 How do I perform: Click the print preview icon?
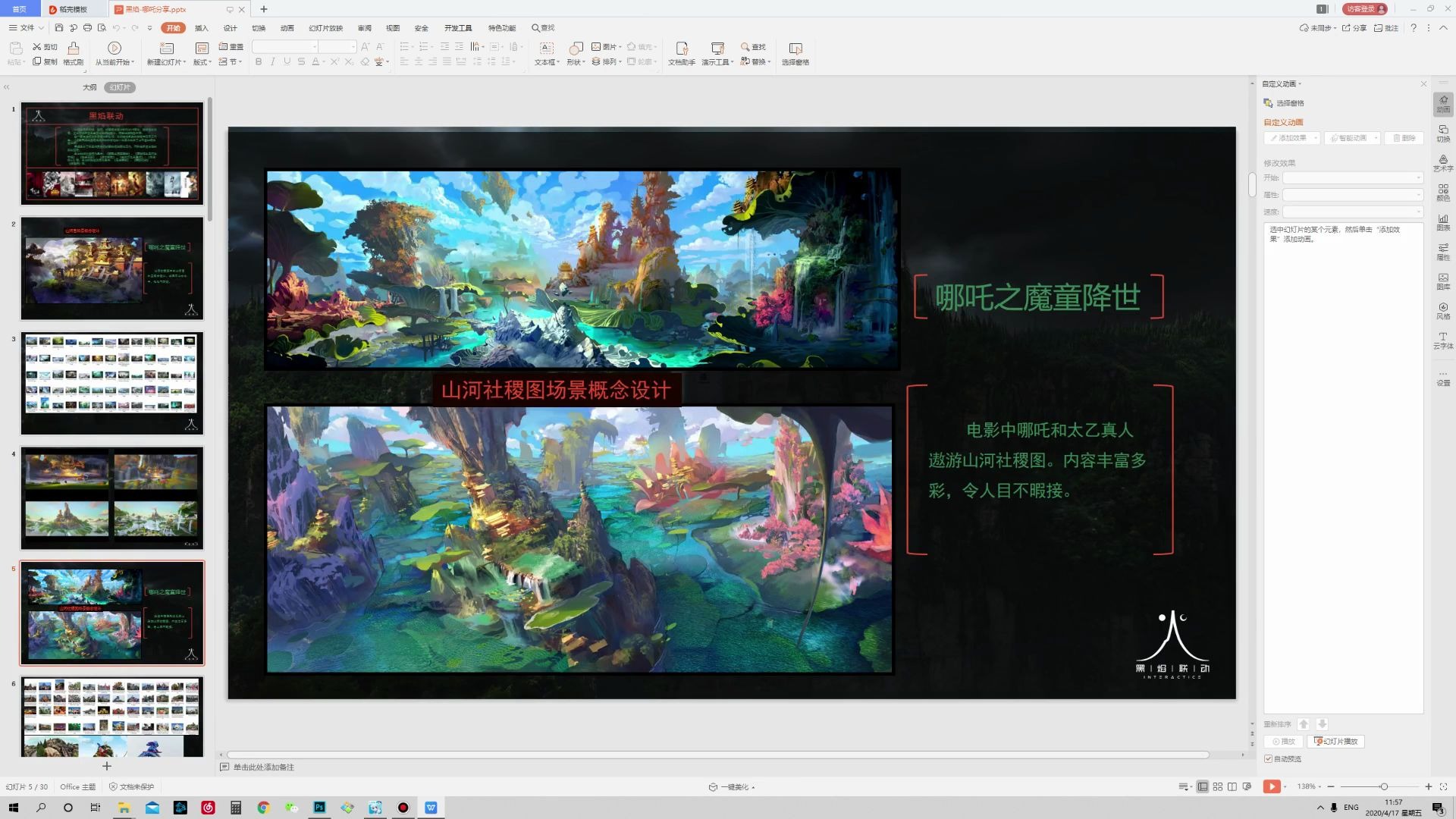(102, 28)
